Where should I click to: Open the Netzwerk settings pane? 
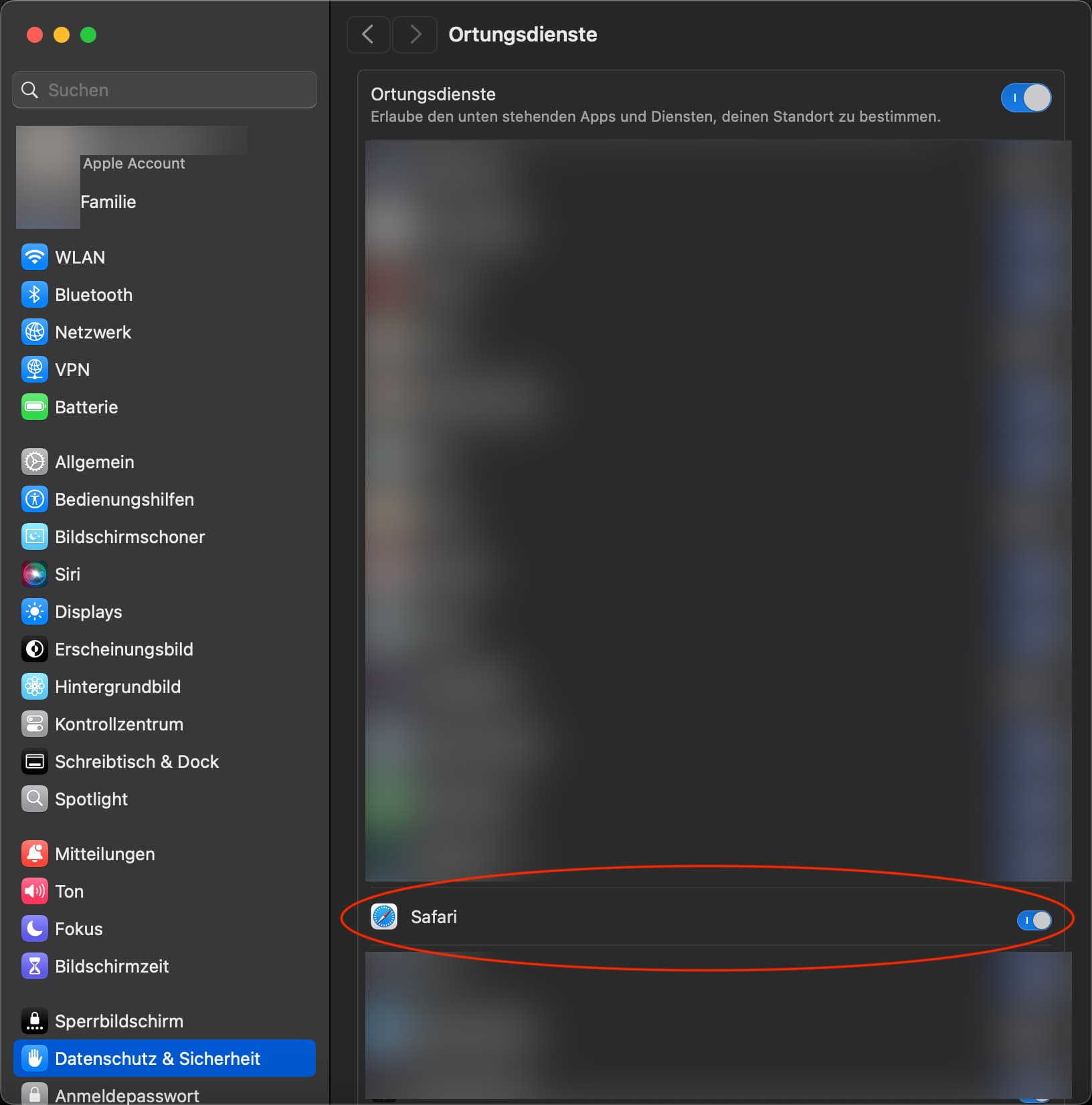pyautogui.click(x=93, y=332)
